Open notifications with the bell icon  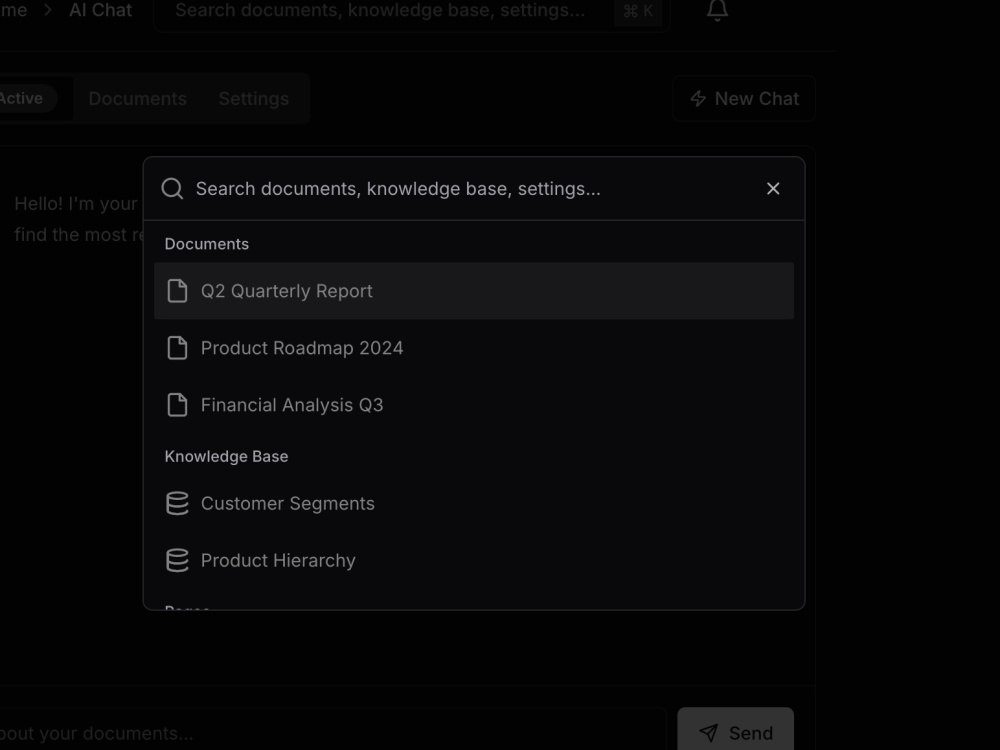coord(717,10)
